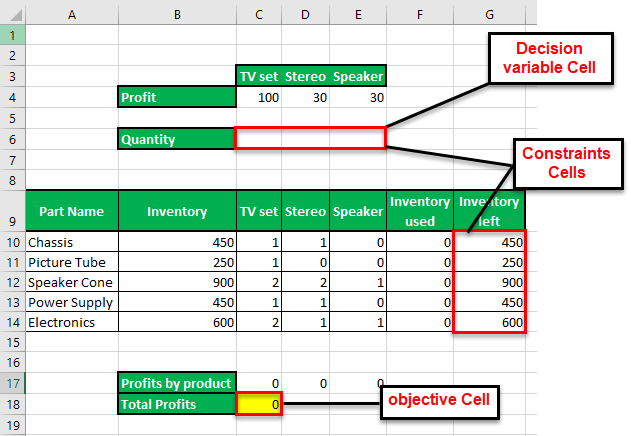
Task: Click Chassis inventory used cell F10
Action: [x=420, y=242]
